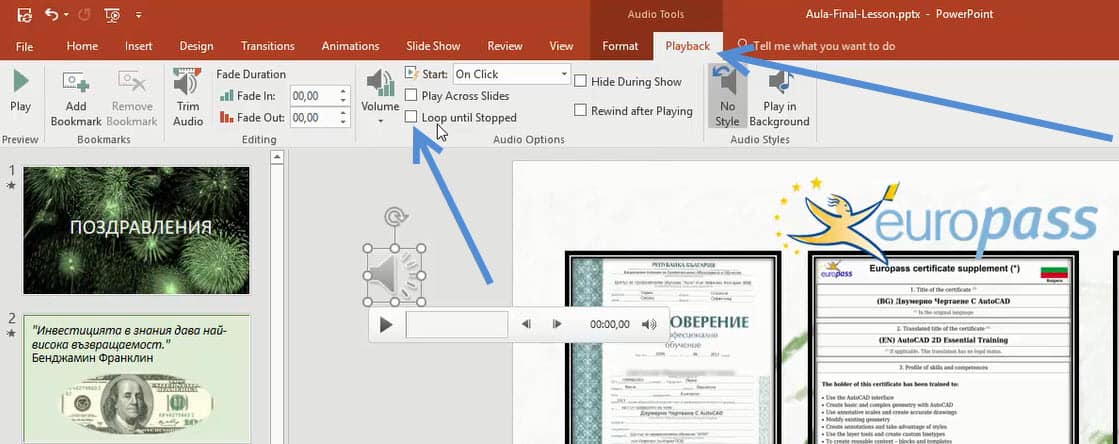Image resolution: width=1119 pixels, height=444 pixels.
Task: Click the mute/volume icon in audio player
Action: (649, 325)
